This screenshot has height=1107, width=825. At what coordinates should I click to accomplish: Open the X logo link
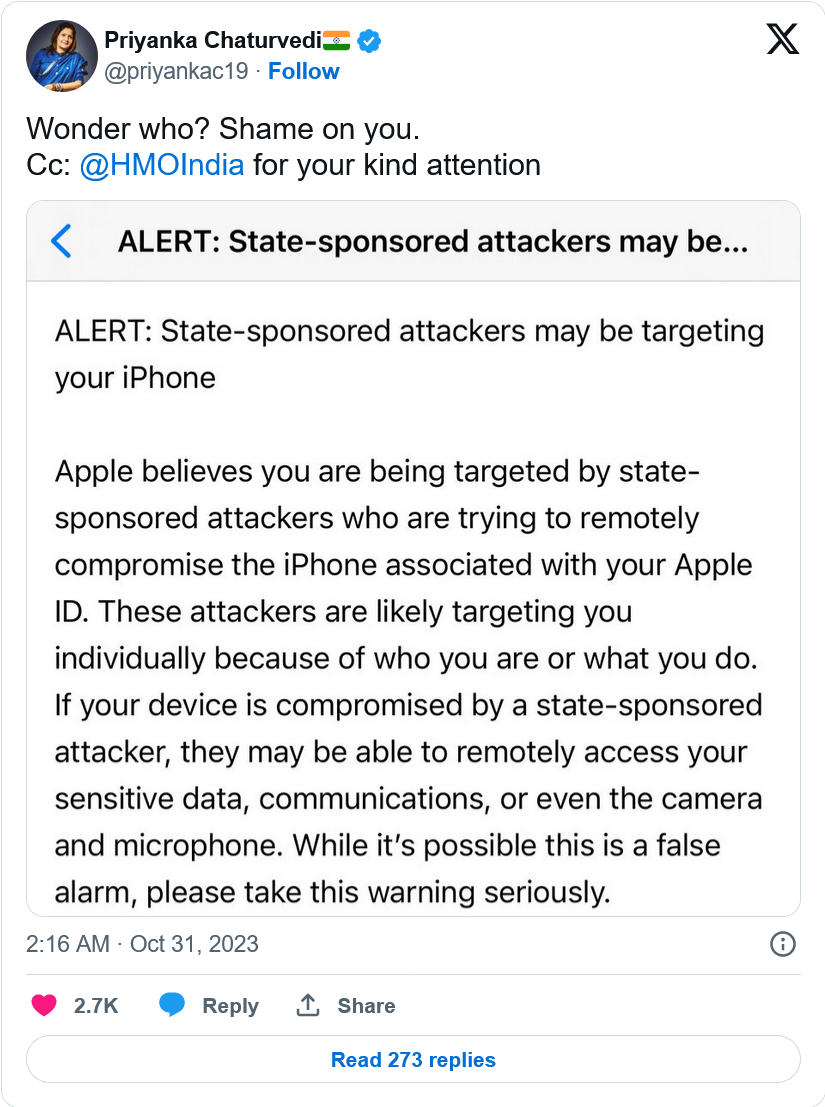[x=782, y=40]
